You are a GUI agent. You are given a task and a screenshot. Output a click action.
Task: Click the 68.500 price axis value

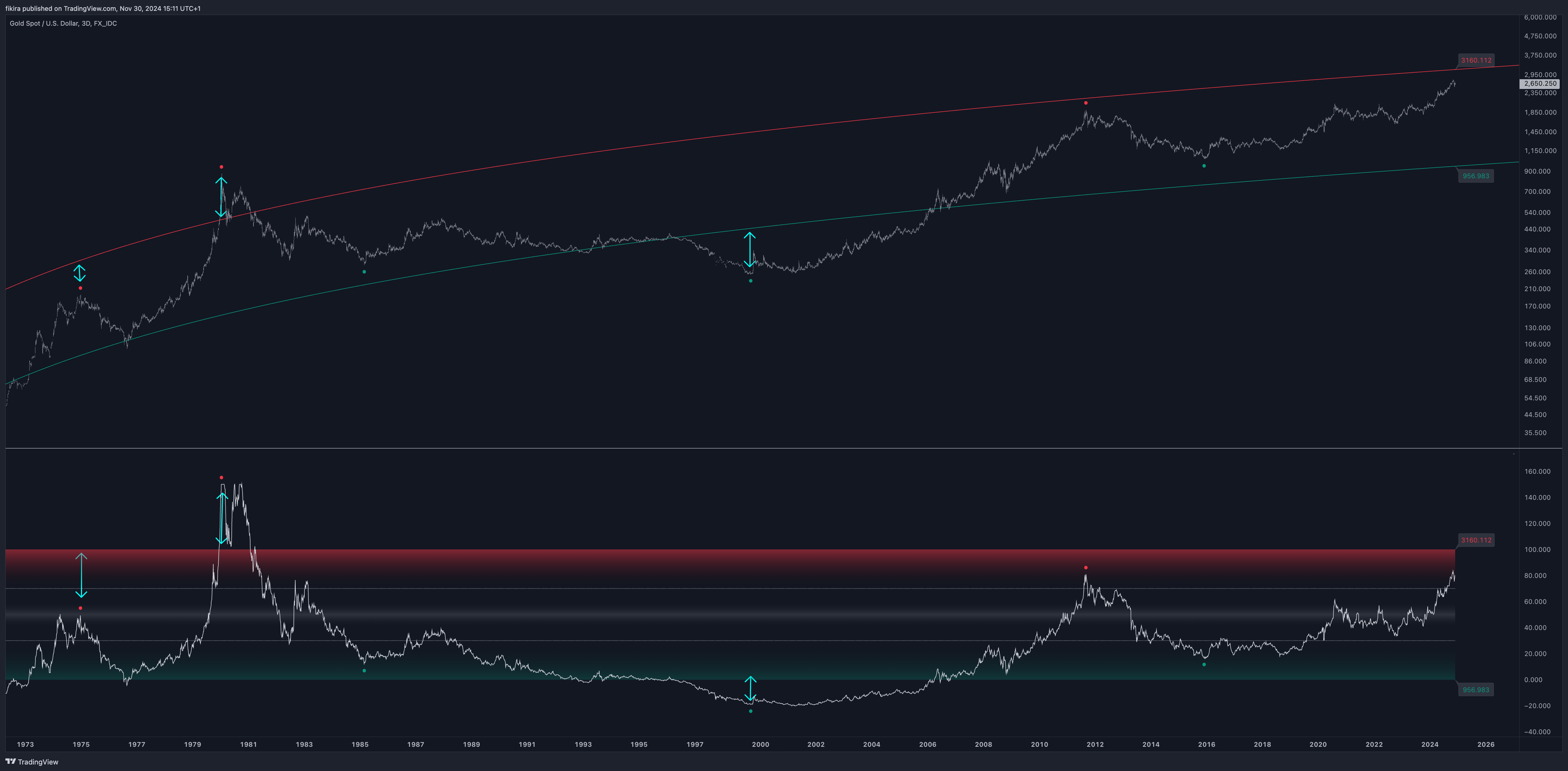pyautogui.click(x=1535, y=380)
